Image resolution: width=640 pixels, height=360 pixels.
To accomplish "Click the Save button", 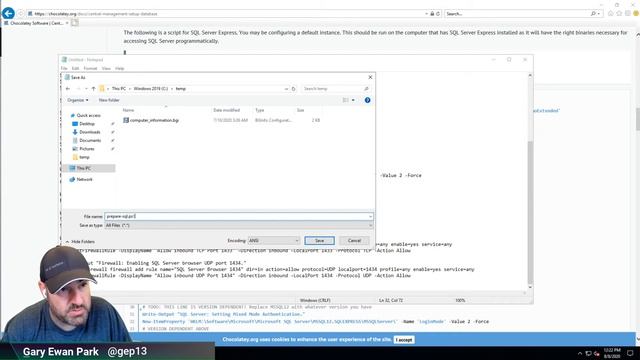I will (319, 241).
